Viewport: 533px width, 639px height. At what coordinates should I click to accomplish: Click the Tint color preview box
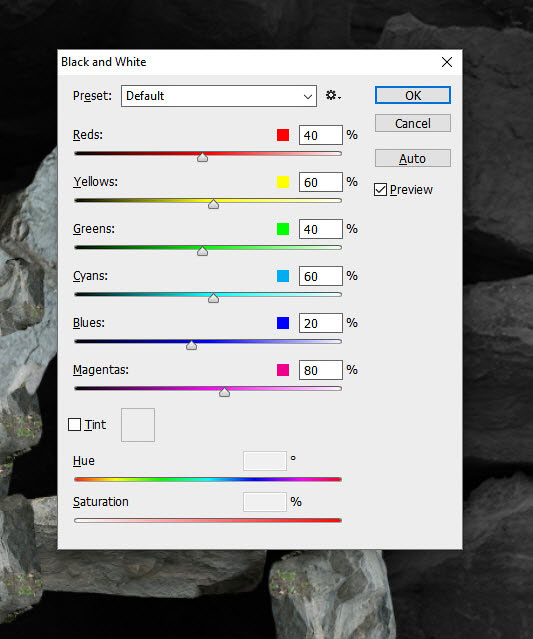click(x=138, y=425)
